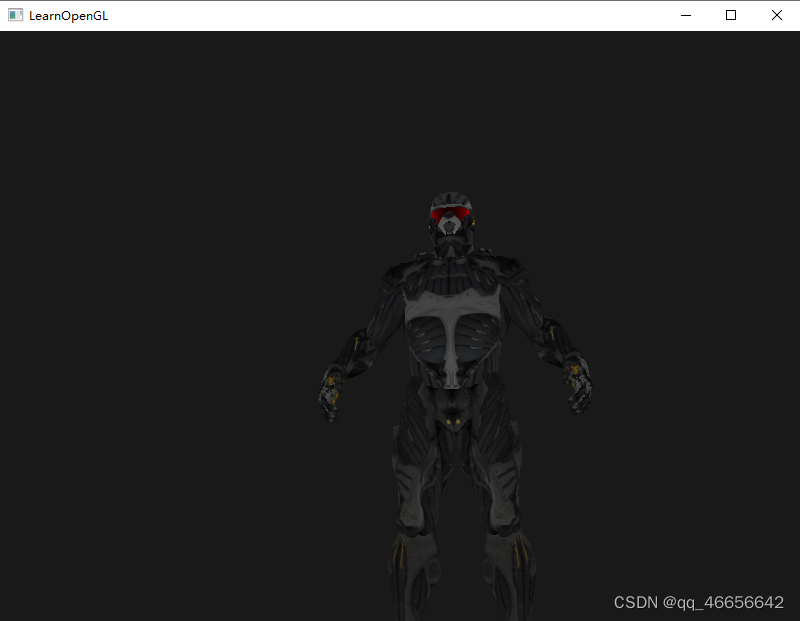Viewport: 800px width, 621px height.
Task: Close the LearnOpenGL window
Action: (777, 15)
